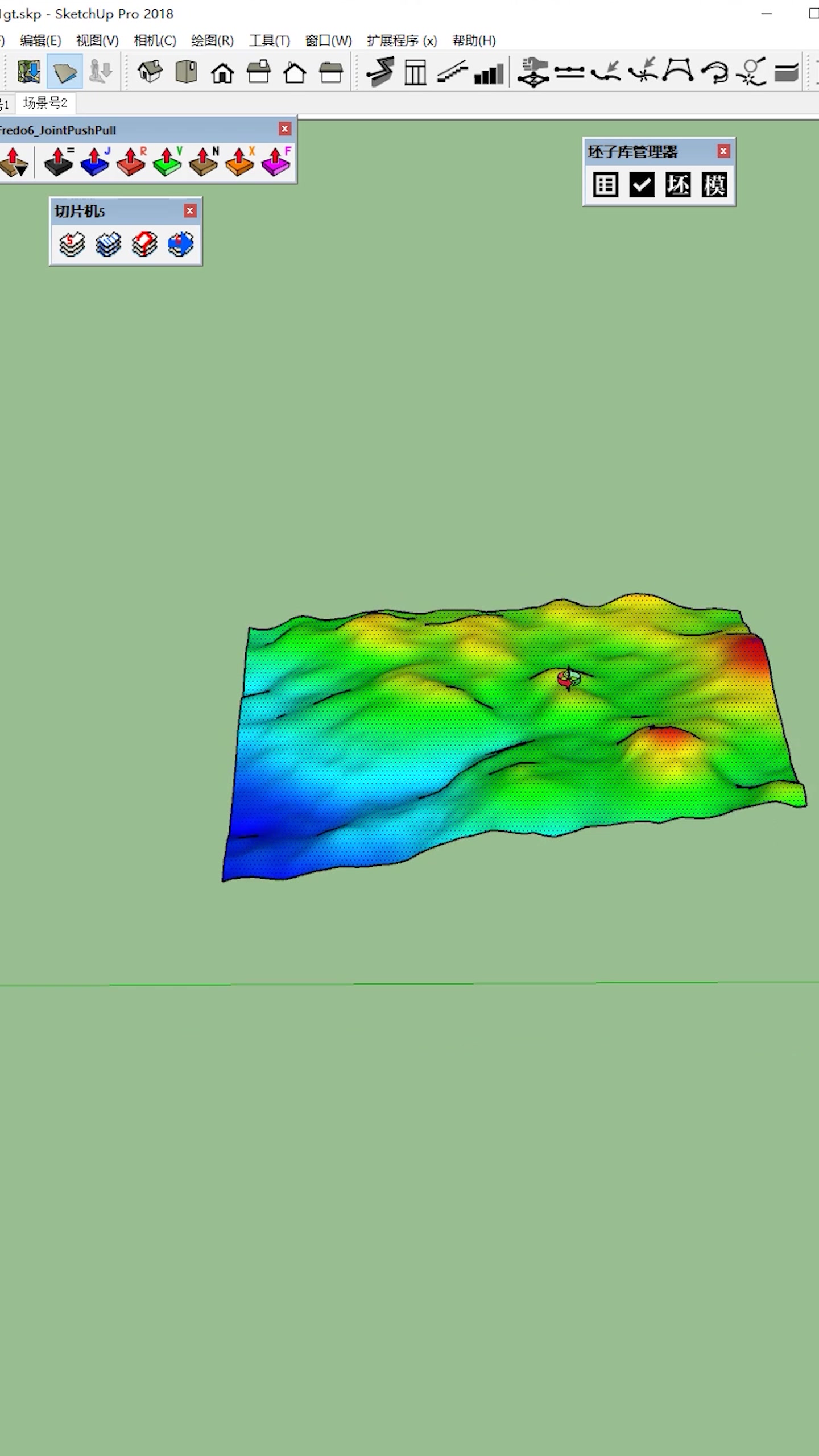Click the 切片机5 red question mark icon
This screenshot has width=819, height=1456.
click(144, 245)
